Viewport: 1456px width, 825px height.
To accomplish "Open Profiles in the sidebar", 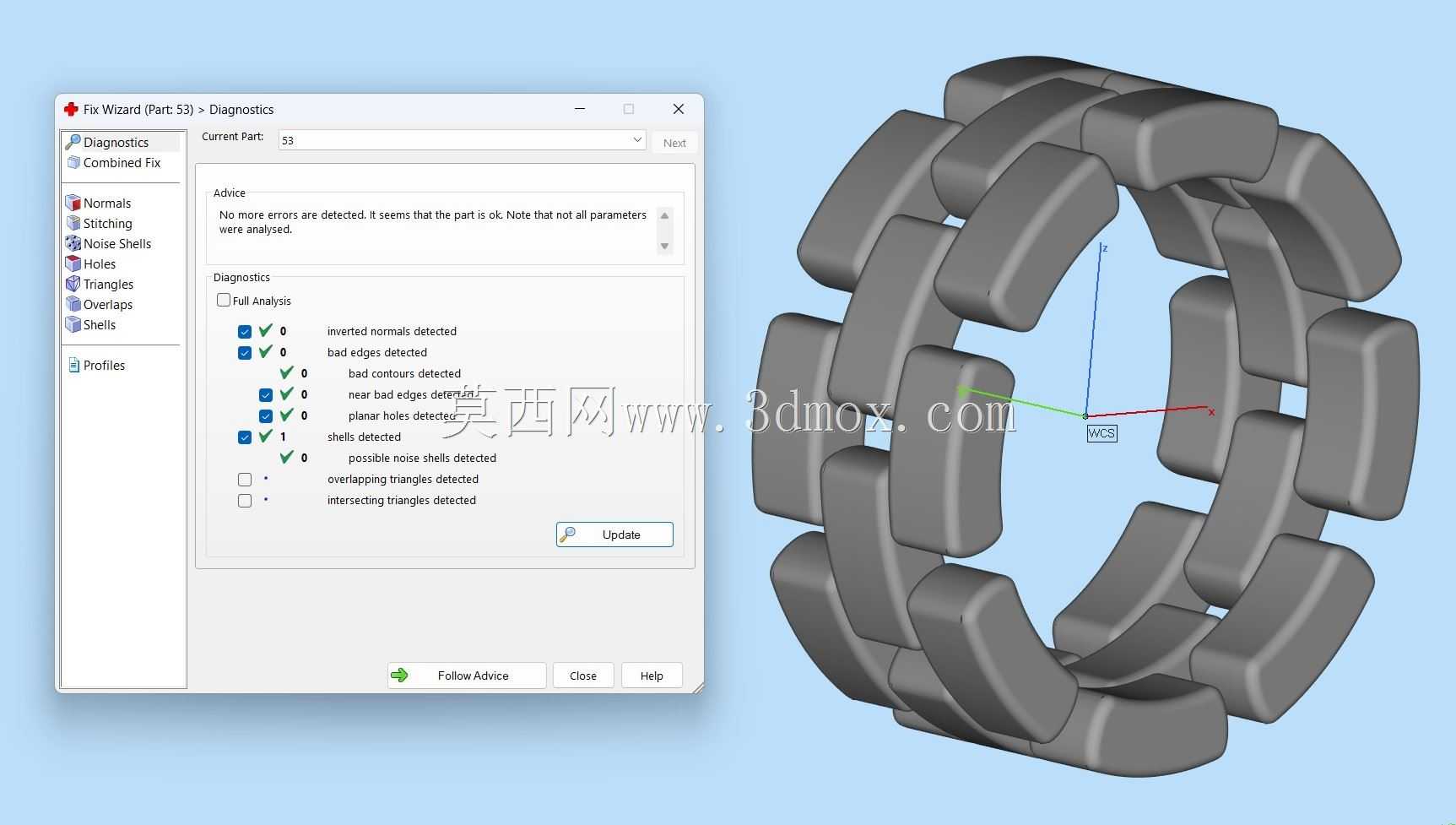I will [104, 365].
